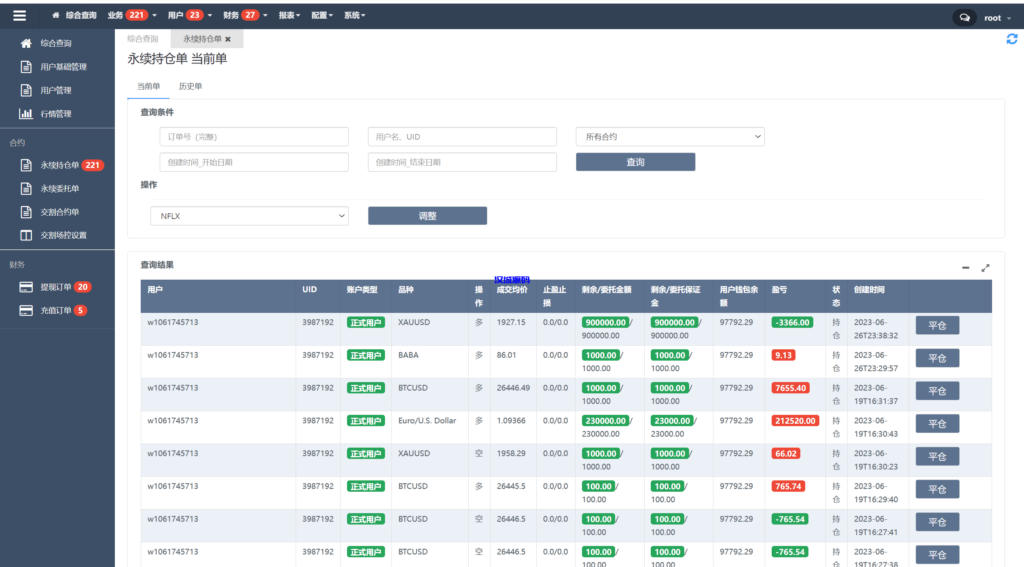Open the root user account dropdown
The width and height of the screenshot is (1024, 567).
click(995, 17)
